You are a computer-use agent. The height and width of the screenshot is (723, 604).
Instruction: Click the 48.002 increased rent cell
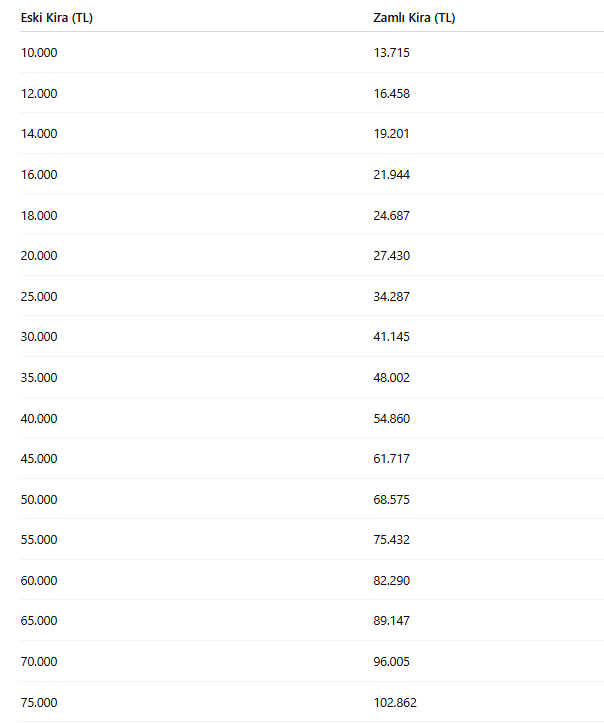pyautogui.click(x=391, y=378)
